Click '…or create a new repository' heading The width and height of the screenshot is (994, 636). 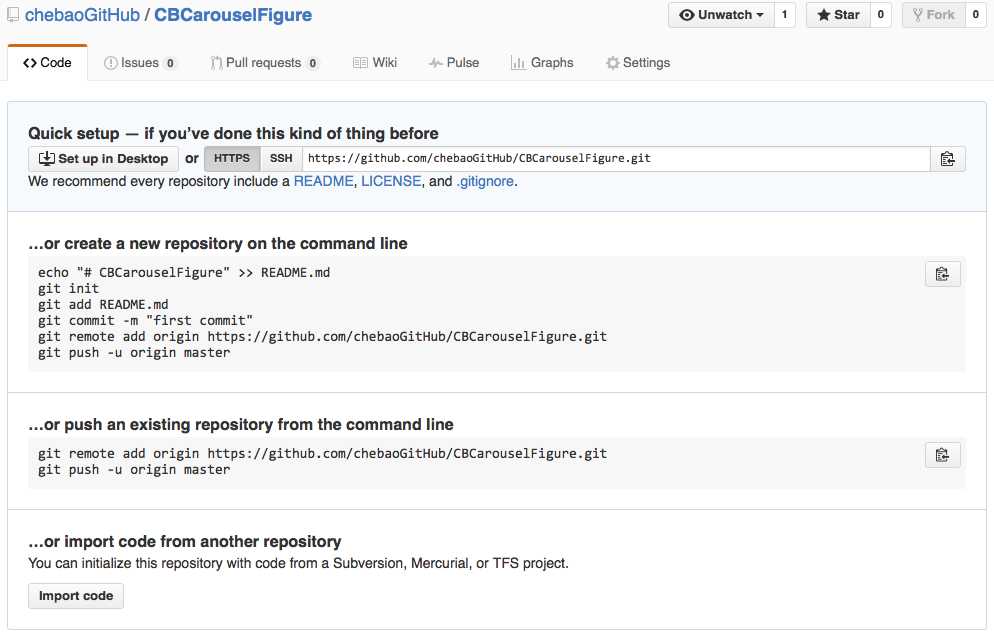[x=218, y=243]
